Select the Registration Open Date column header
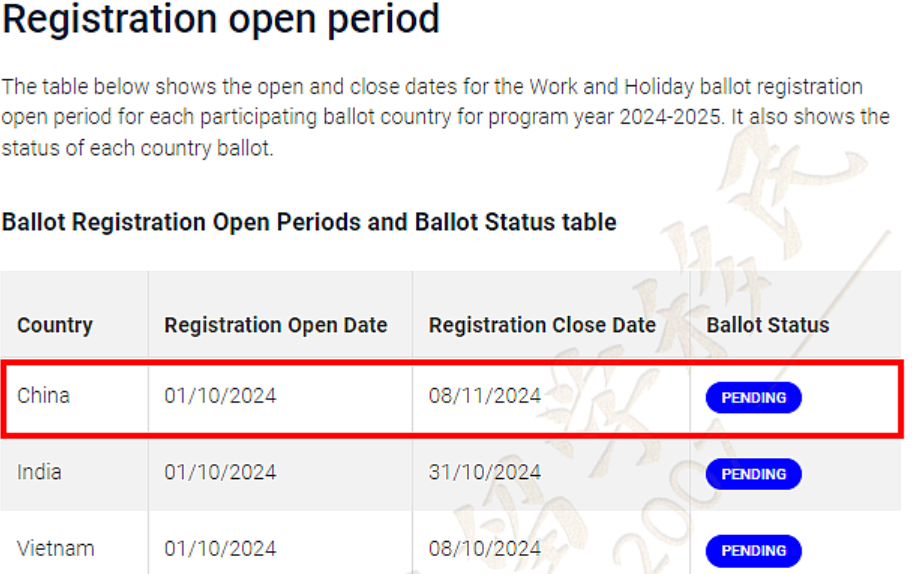This screenshot has height=574, width=912. (276, 325)
